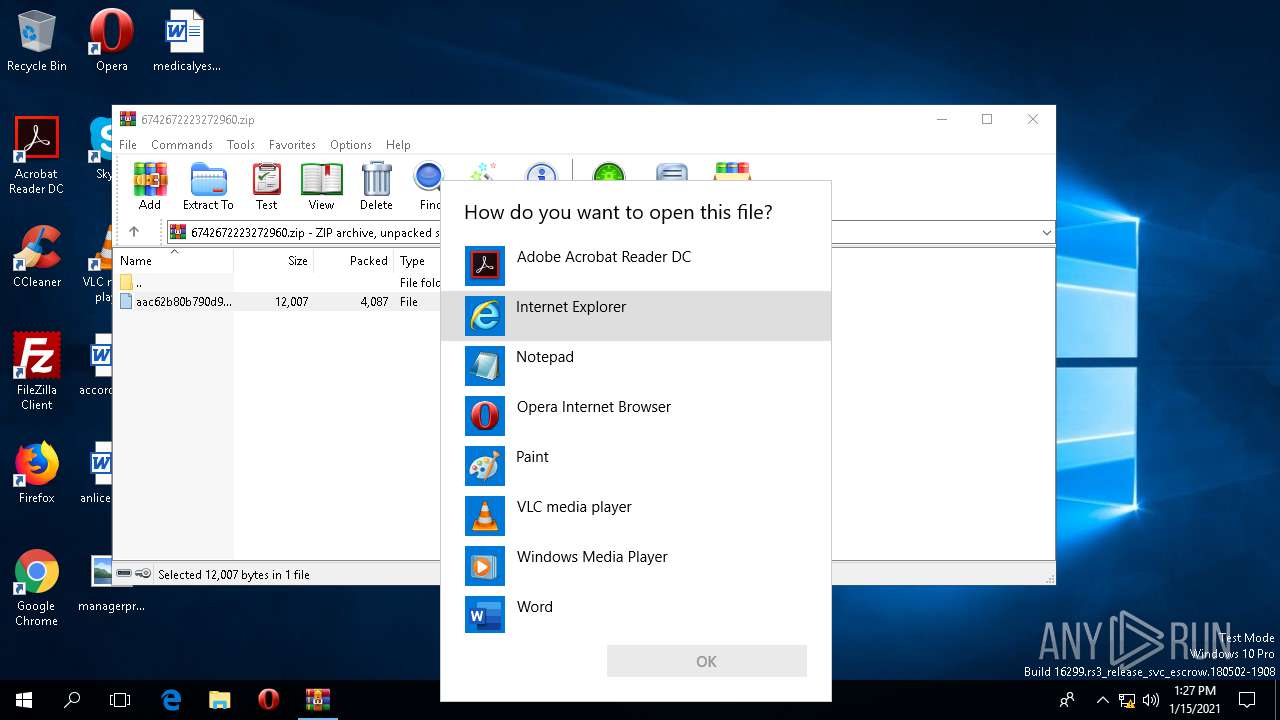Image resolution: width=1280 pixels, height=720 pixels.
Task: Click WinRAR icon in the taskbar
Action: pos(318,699)
